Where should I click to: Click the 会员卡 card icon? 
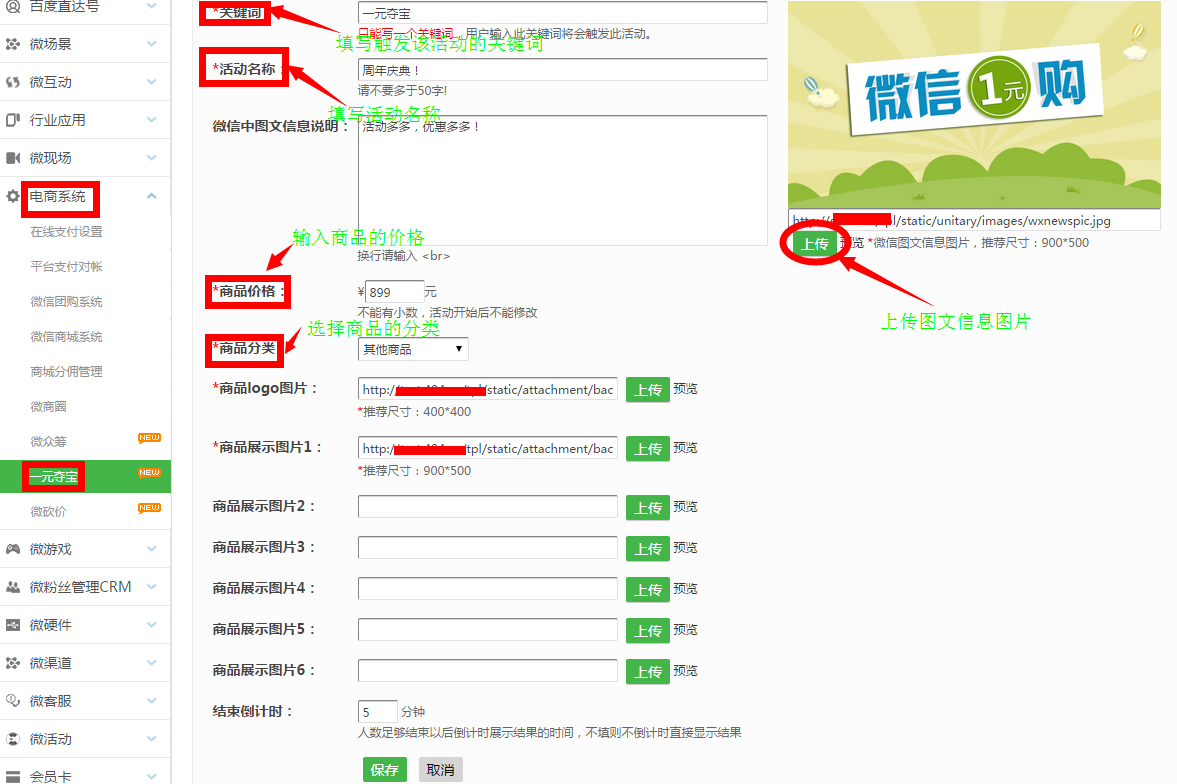13,776
